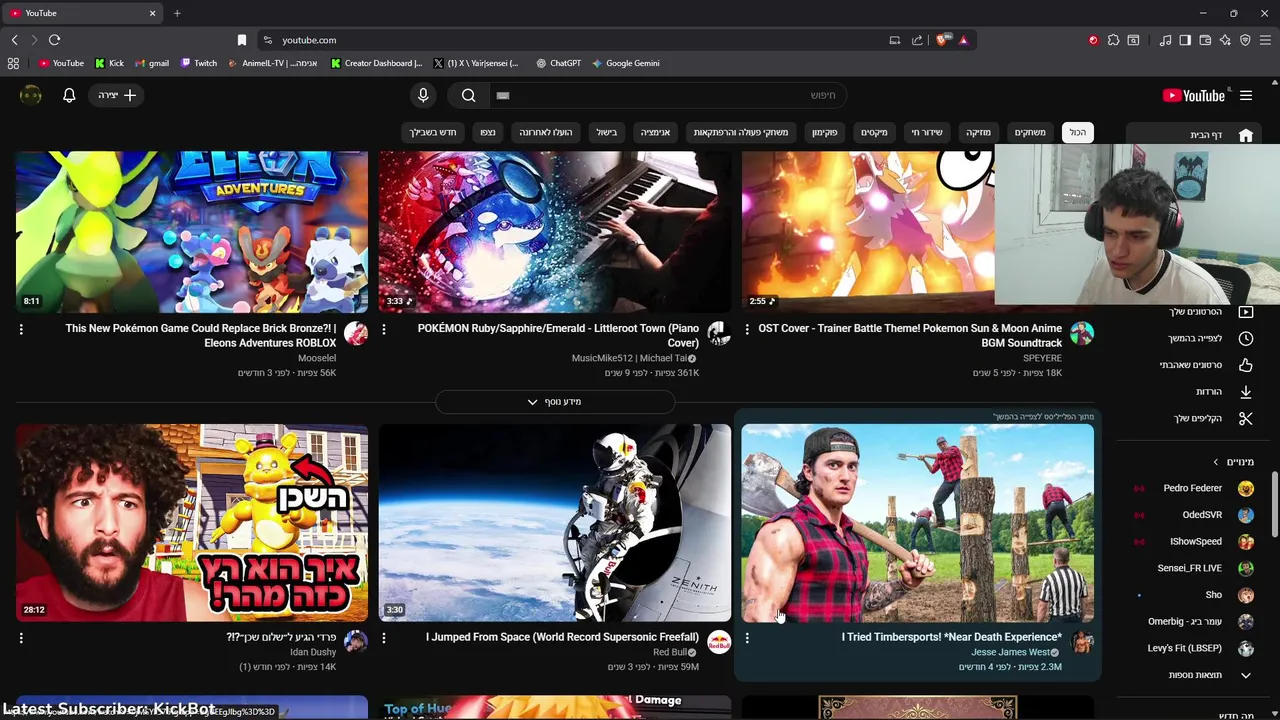Open the Littleroot Town piano cover thumbnail
The height and width of the screenshot is (720, 1280).
[555, 232]
